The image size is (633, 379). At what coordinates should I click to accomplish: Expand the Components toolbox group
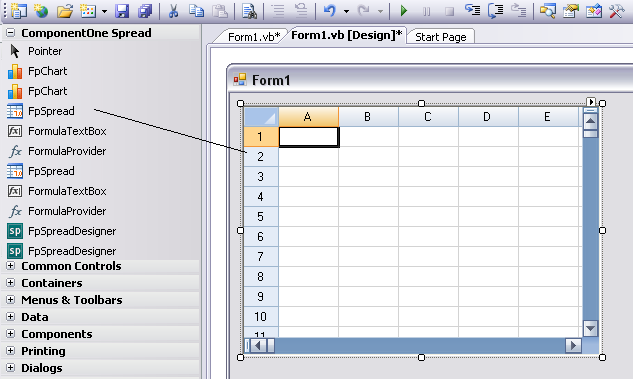pyautogui.click(x=11, y=334)
